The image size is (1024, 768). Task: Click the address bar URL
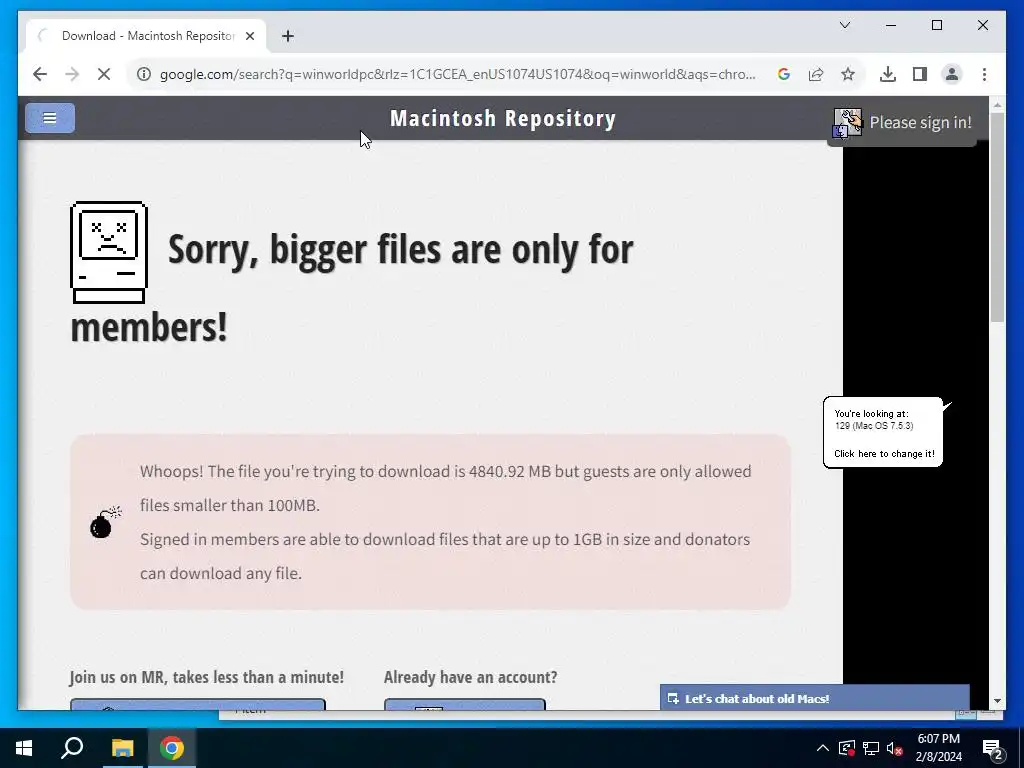(457, 74)
